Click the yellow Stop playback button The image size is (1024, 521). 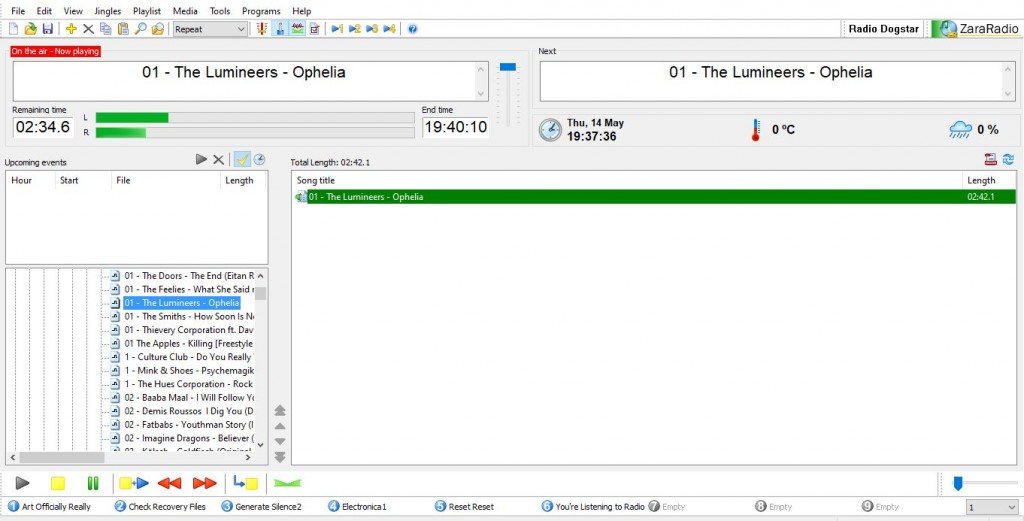(57, 483)
